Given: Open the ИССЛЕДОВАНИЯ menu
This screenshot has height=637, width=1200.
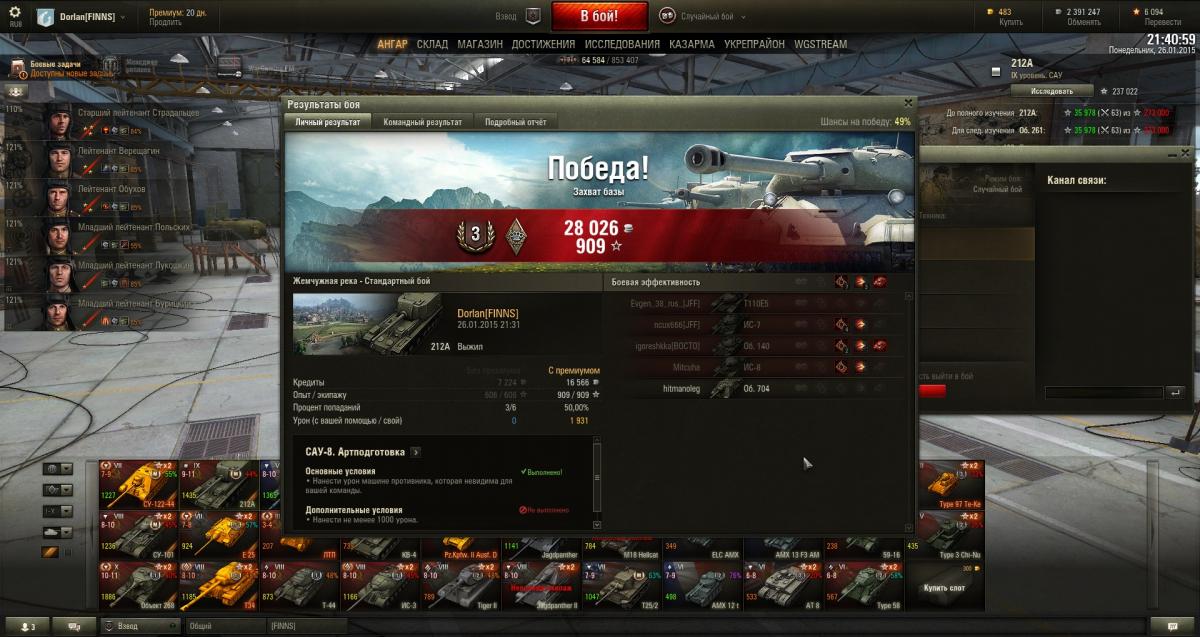Looking at the screenshot, I should 622,44.
